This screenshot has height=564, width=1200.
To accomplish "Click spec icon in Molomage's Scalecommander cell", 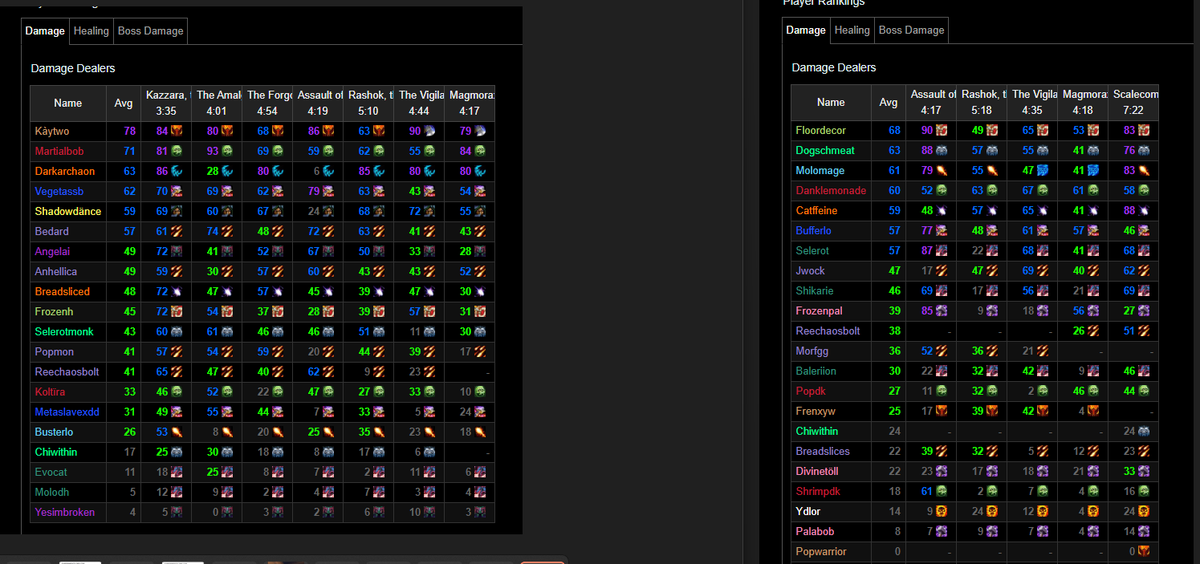I will 1144,171.
